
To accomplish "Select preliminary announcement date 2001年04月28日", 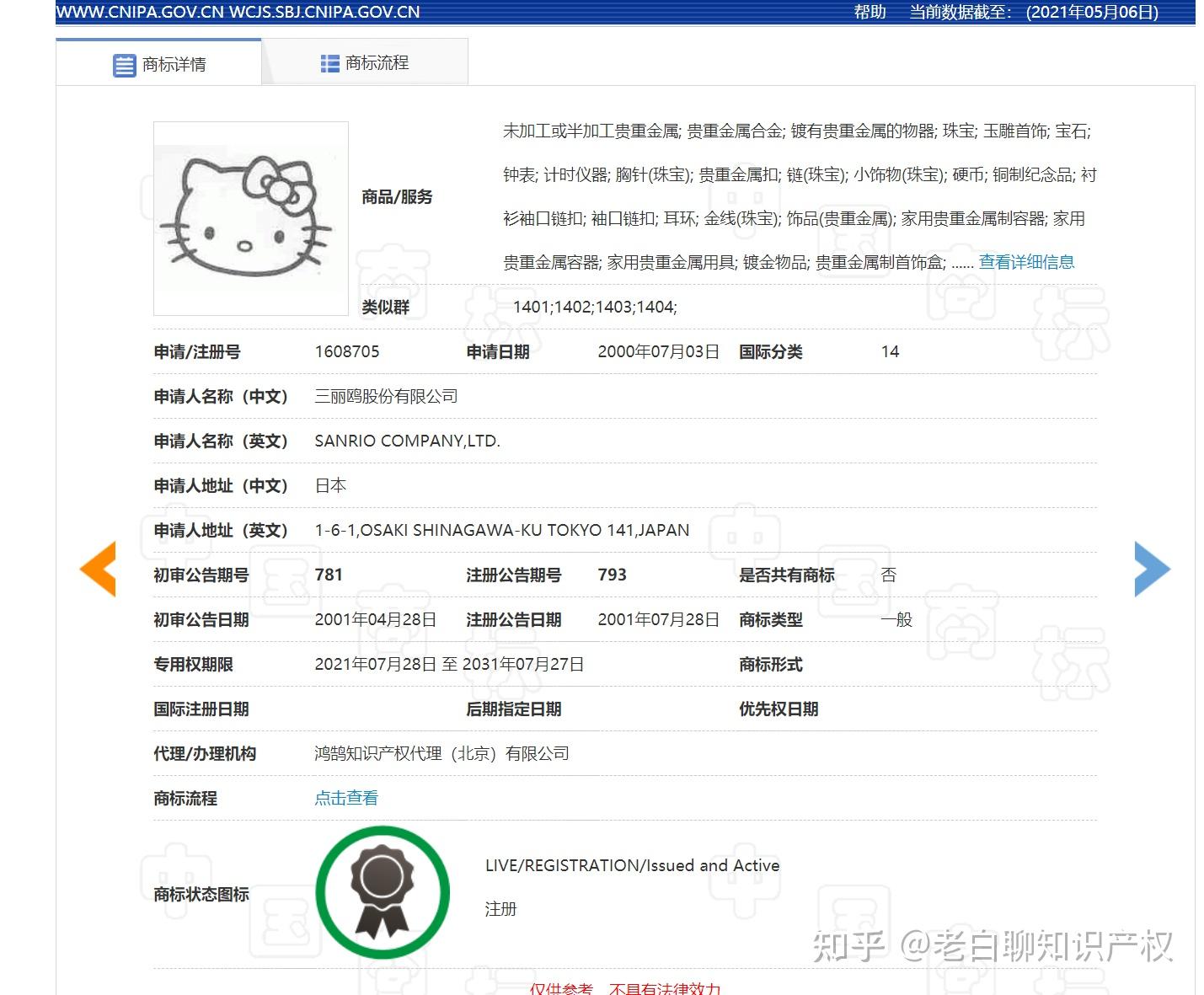I will [376, 619].
